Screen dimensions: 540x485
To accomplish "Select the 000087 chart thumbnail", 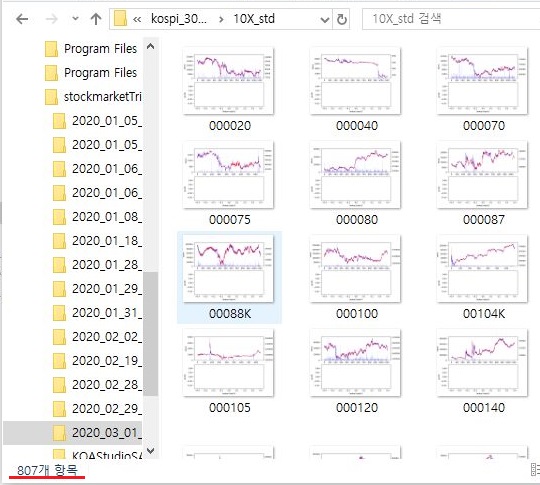I will tap(482, 175).
